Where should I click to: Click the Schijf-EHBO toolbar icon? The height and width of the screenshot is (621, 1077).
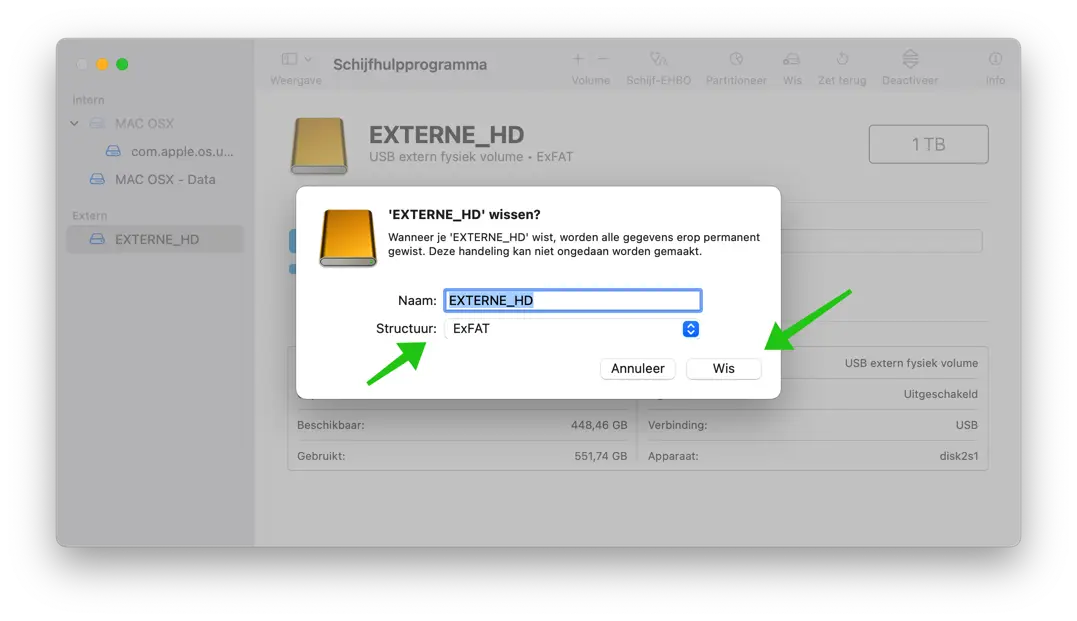coord(658,59)
